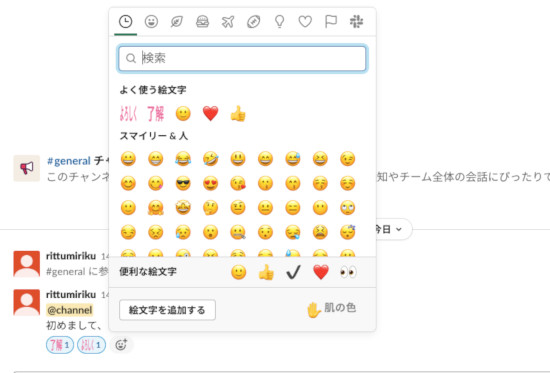Select the zipper mouth emoji

(238, 232)
